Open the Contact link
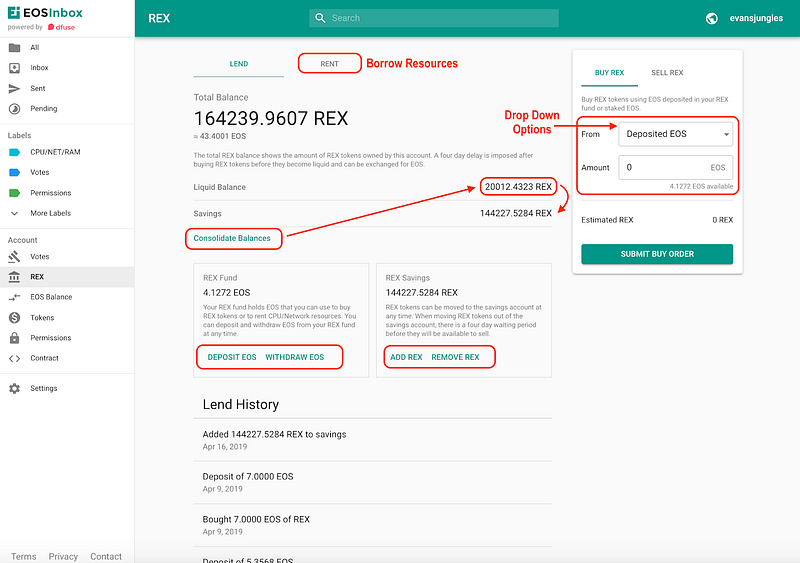The width and height of the screenshot is (800, 563). [106, 556]
